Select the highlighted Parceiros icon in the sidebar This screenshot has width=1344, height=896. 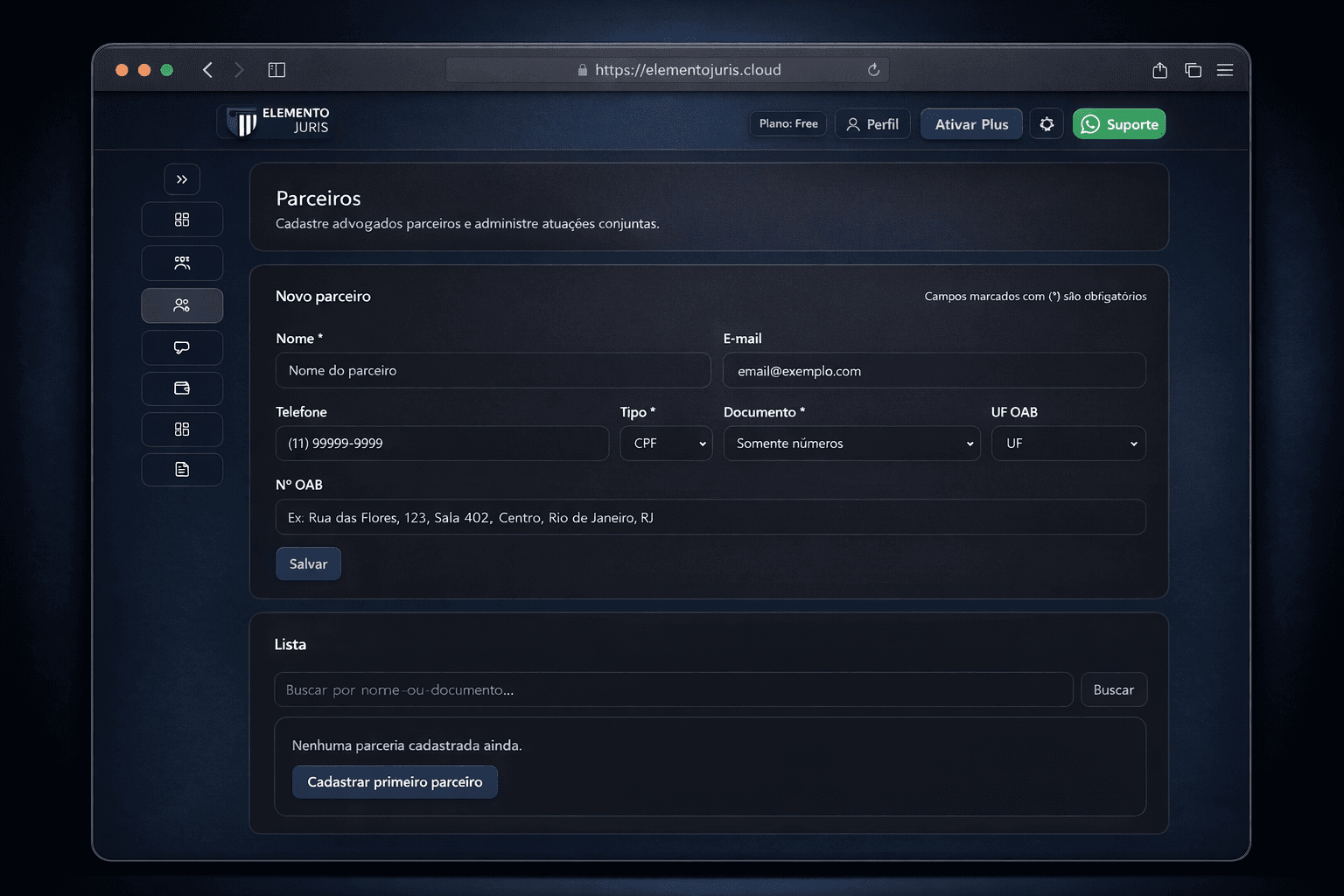coord(182,305)
